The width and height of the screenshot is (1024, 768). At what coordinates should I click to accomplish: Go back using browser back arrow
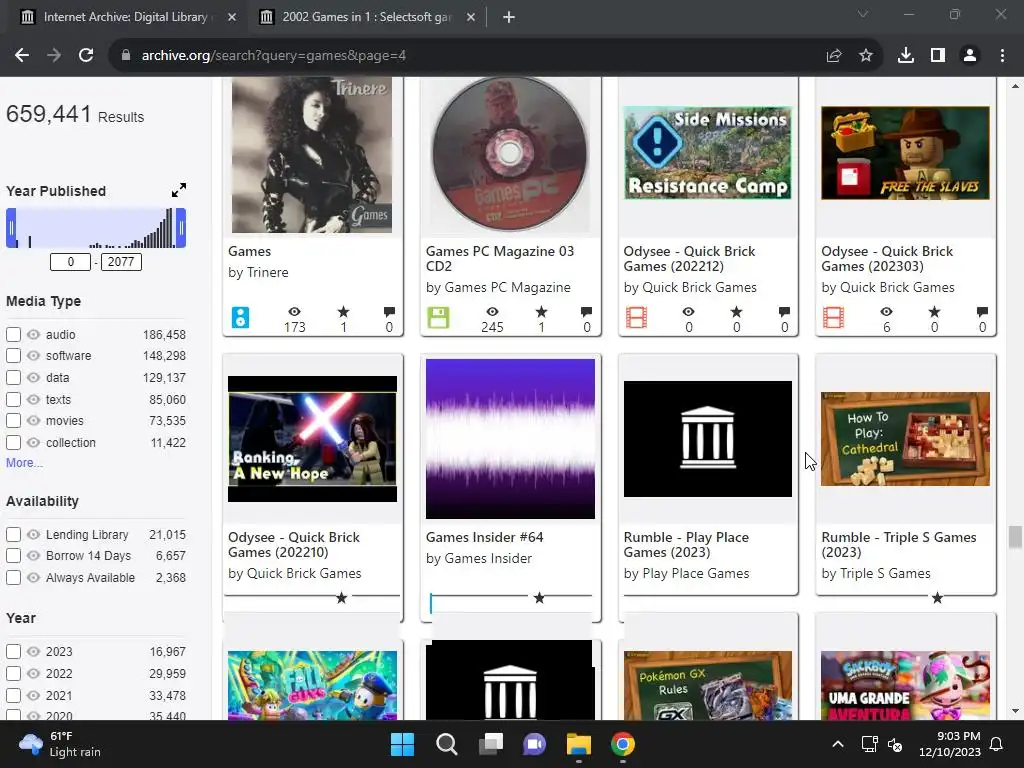pos(22,56)
